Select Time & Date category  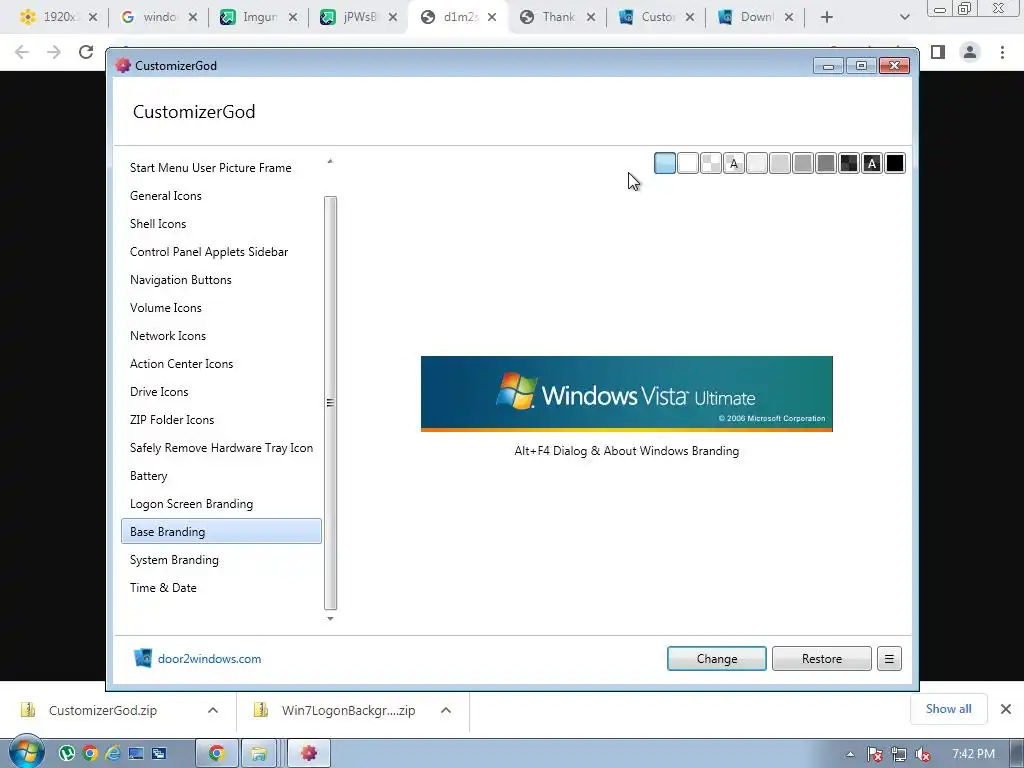click(x=221, y=588)
